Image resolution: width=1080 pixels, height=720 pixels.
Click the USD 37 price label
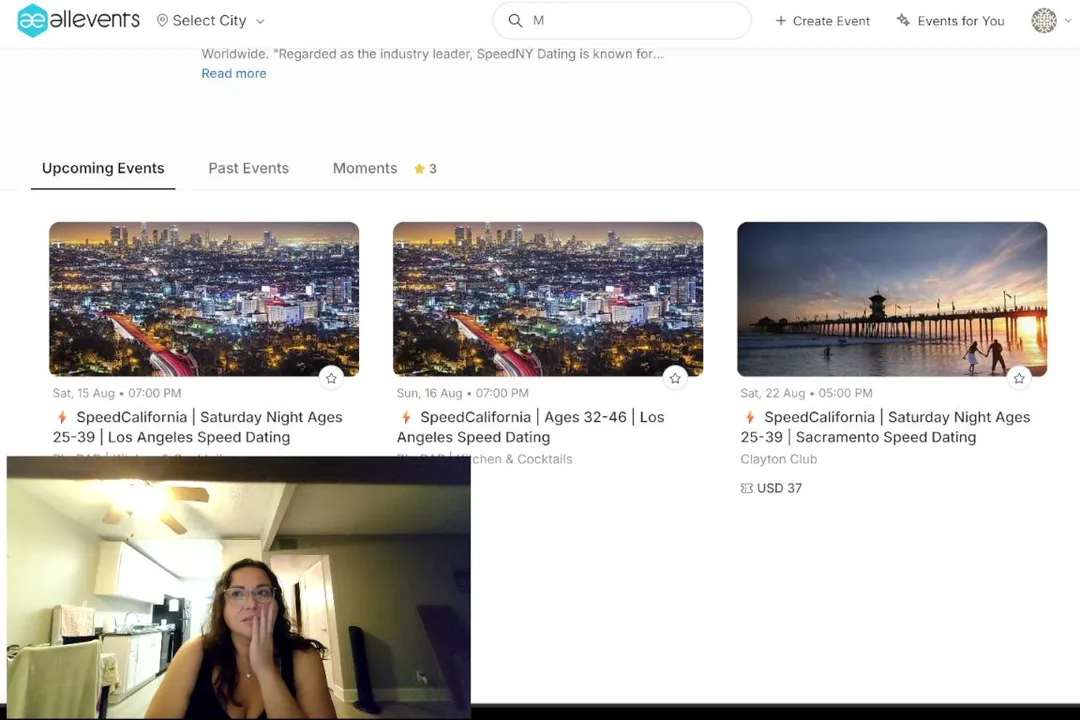point(779,488)
